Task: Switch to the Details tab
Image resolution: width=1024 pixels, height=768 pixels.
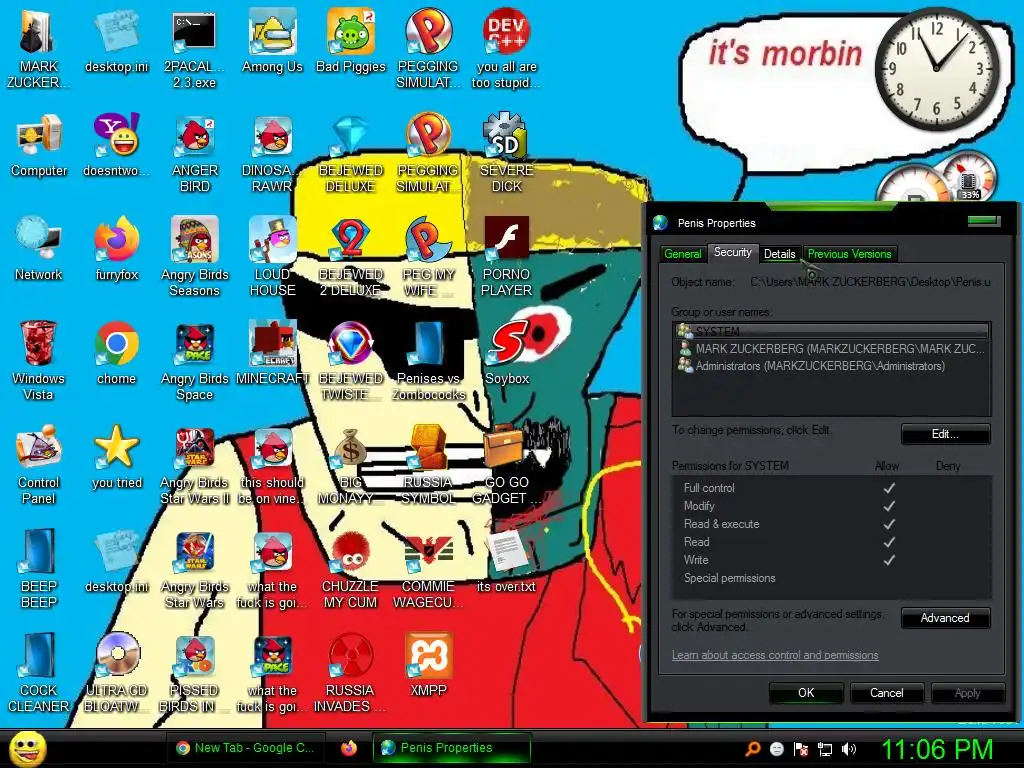Action: [x=780, y=254]
